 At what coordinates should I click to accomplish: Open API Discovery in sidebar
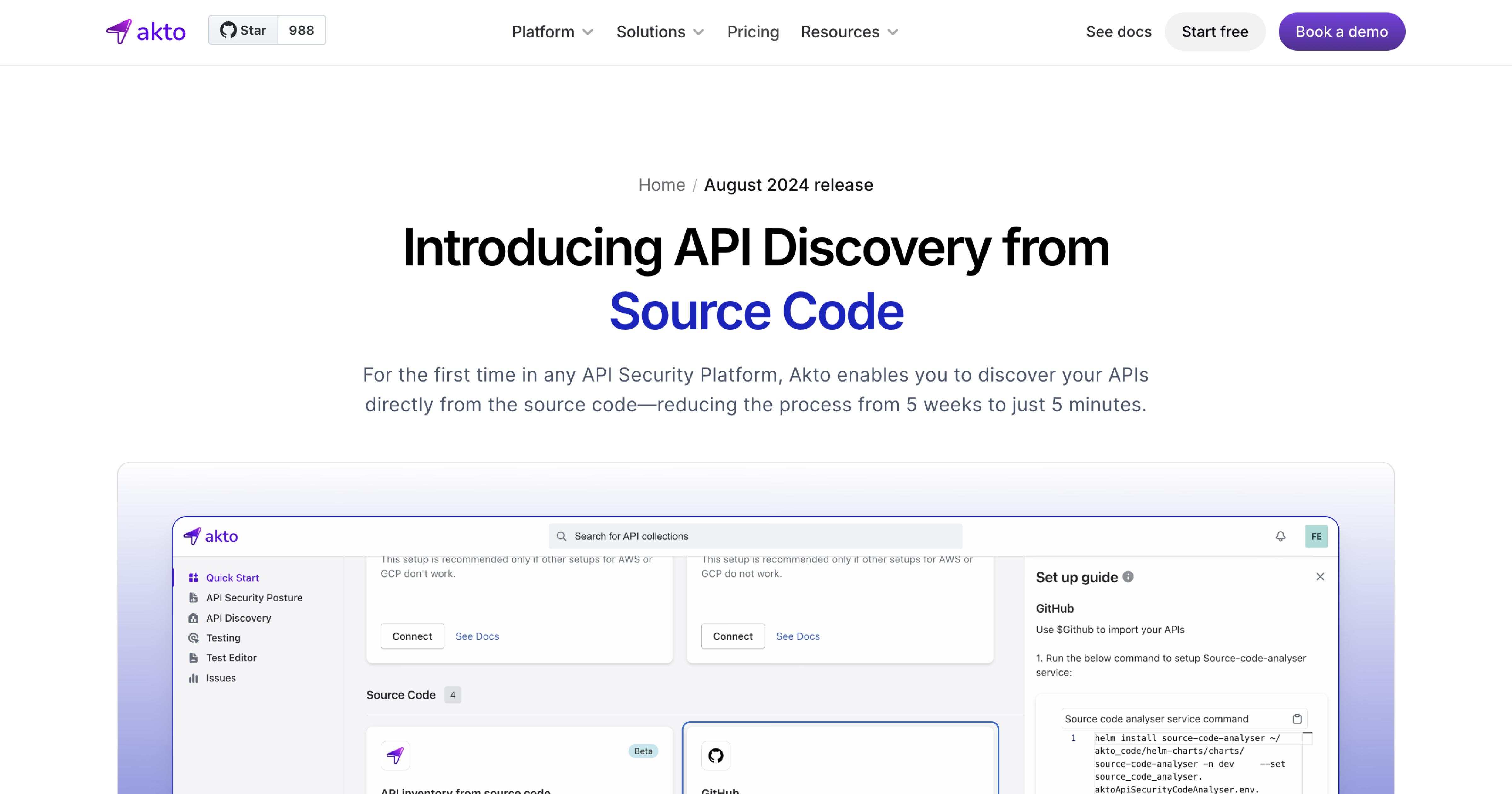click(238, 618)
